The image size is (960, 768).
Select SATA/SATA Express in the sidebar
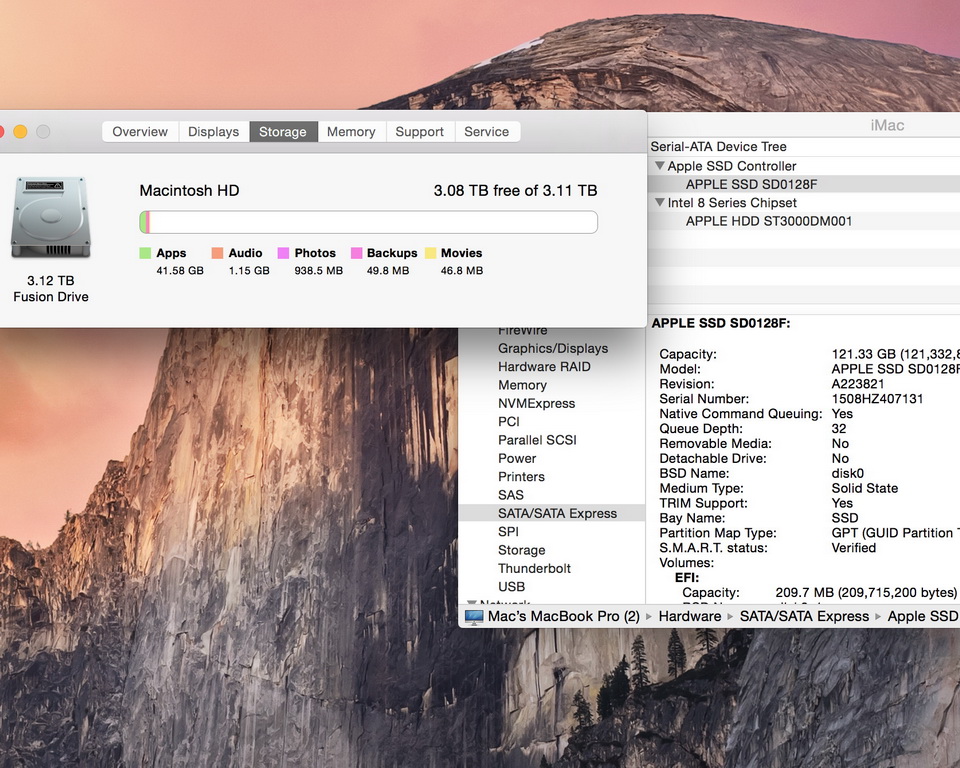[552, 513]
